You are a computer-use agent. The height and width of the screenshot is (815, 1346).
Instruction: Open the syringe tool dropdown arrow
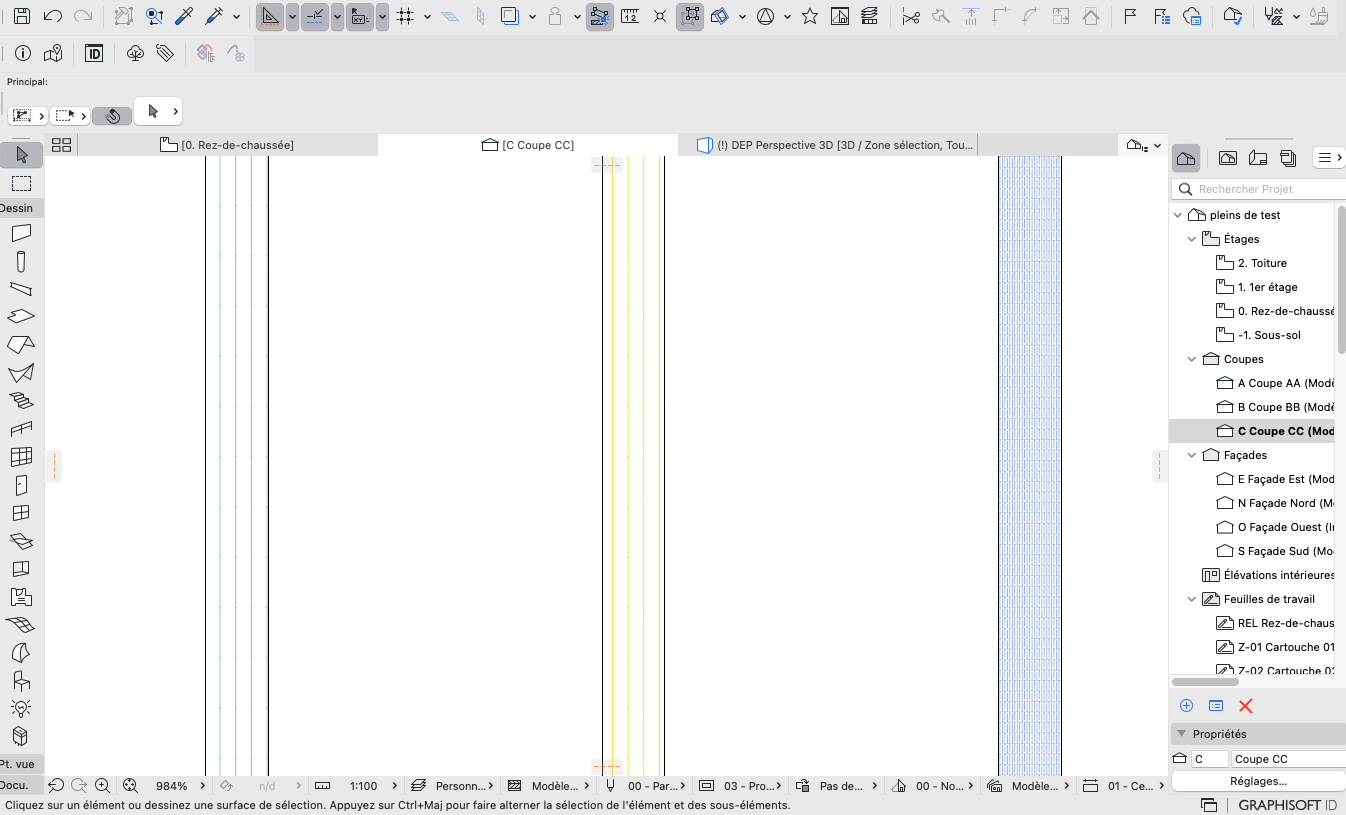[x=237, y=16]
